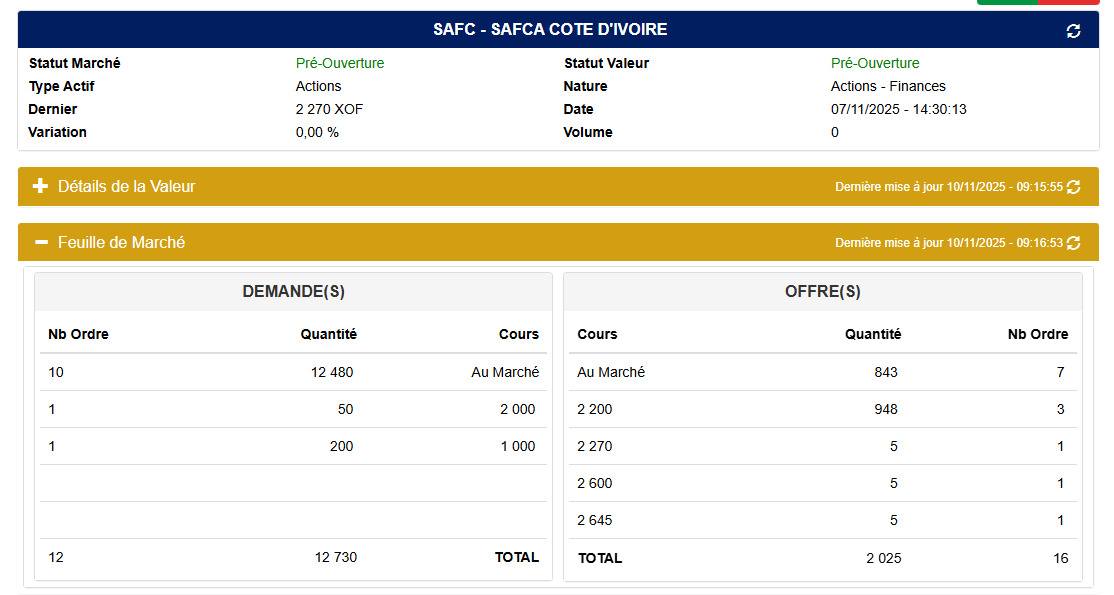Select the offer total quantity 2 025
Screen dimensions: 1114x595
(x=884, y=558)
